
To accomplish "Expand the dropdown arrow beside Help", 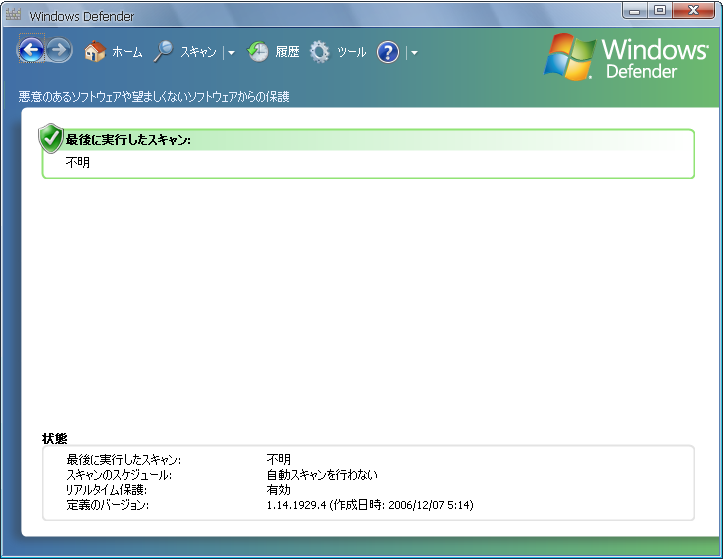I will pyautogui.click(x=414, y=53).
